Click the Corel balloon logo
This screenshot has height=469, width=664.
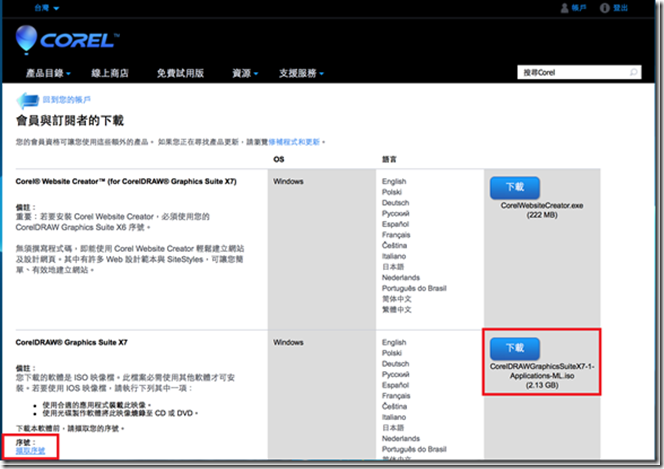tap(26, 40)
